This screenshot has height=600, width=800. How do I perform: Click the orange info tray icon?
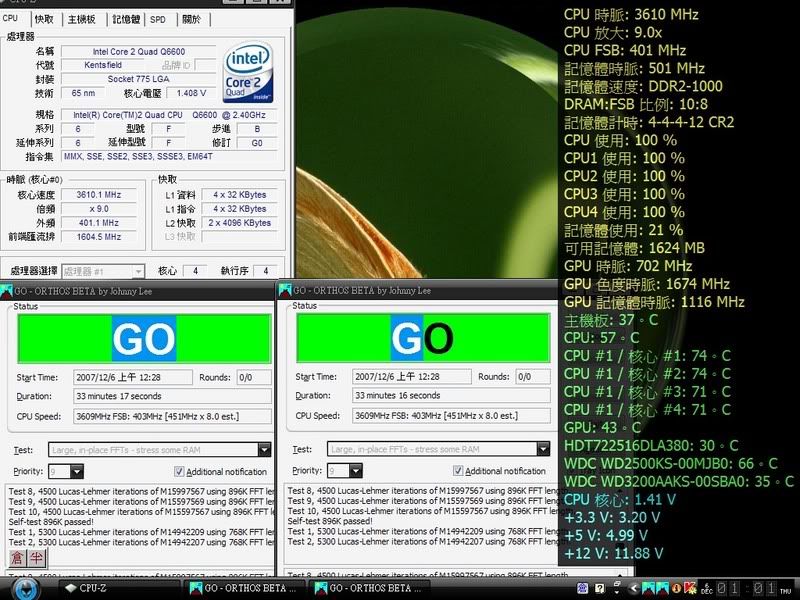pyautogui.click(x=677, y=588)
